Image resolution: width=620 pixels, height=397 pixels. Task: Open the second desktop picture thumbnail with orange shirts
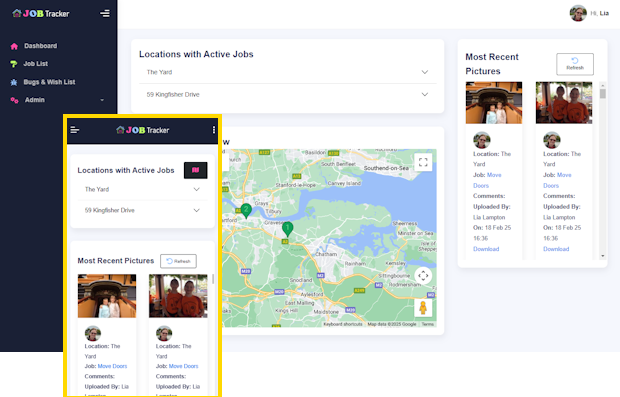564,103
